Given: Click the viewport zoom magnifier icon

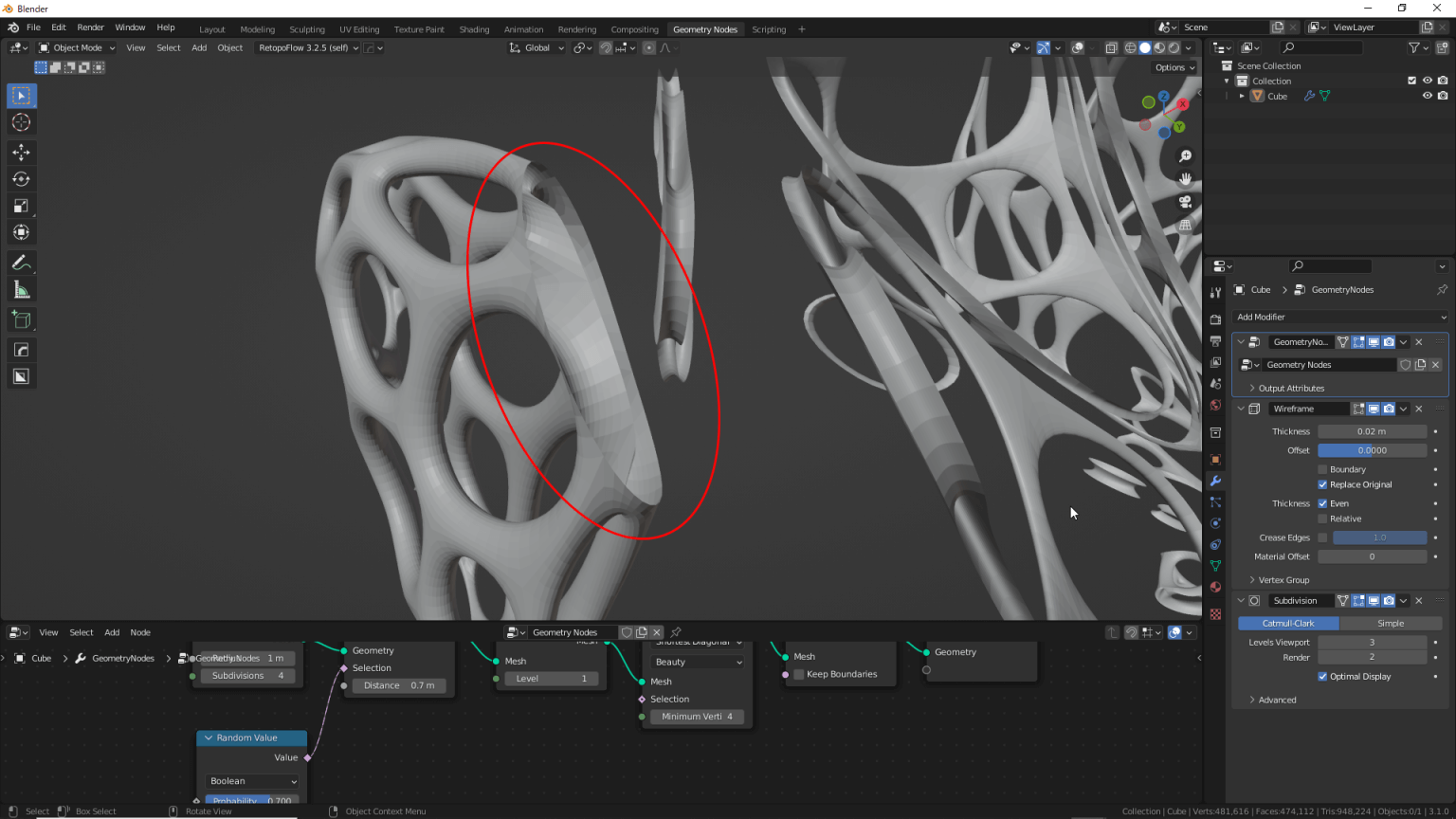Looking at the screenshot, I should pos(1185,155).
